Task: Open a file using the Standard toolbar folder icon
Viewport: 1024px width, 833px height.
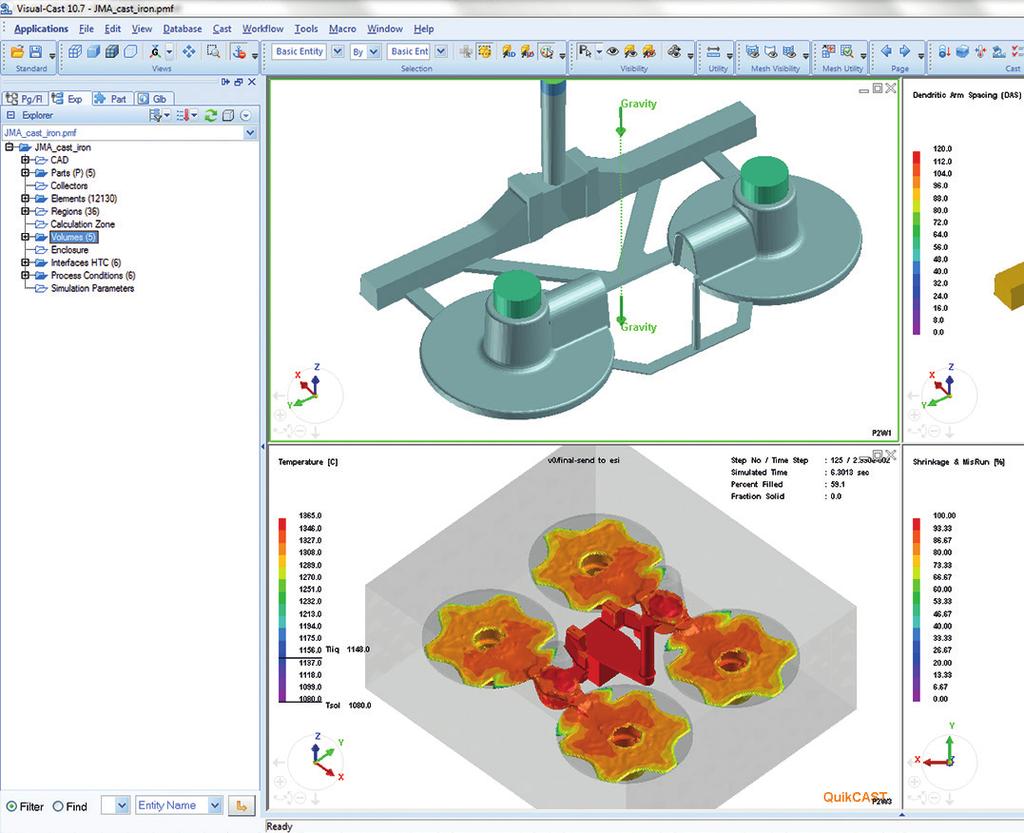Action: point(18,52)
